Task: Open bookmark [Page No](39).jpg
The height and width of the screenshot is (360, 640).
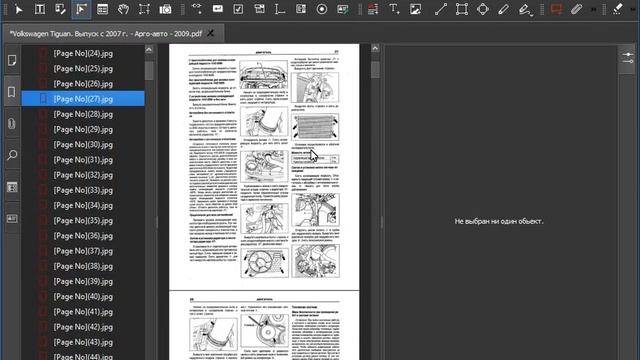Action: pyautogui.click(x=83, y=281)
